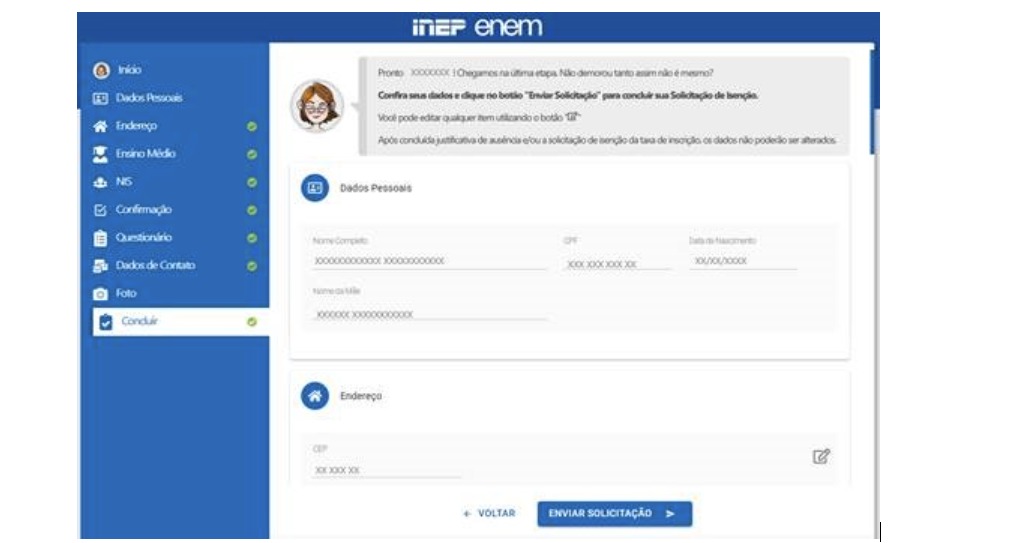Image resolution: width=1022 pixels, height=543 pixels.
Task: Click the NIS icon in sidebar
Action: pyautogui.click(x=100, y=183)
